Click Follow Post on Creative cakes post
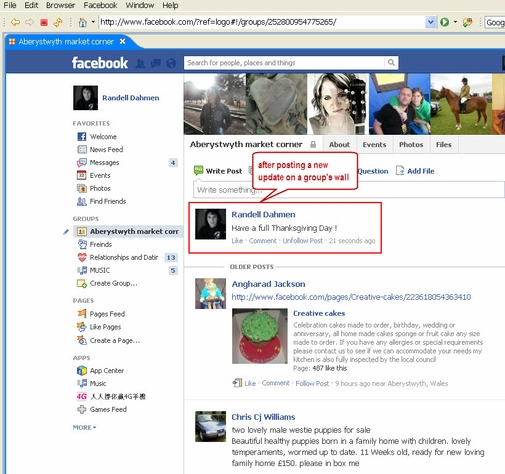505x474 pixels. (312, 383)
